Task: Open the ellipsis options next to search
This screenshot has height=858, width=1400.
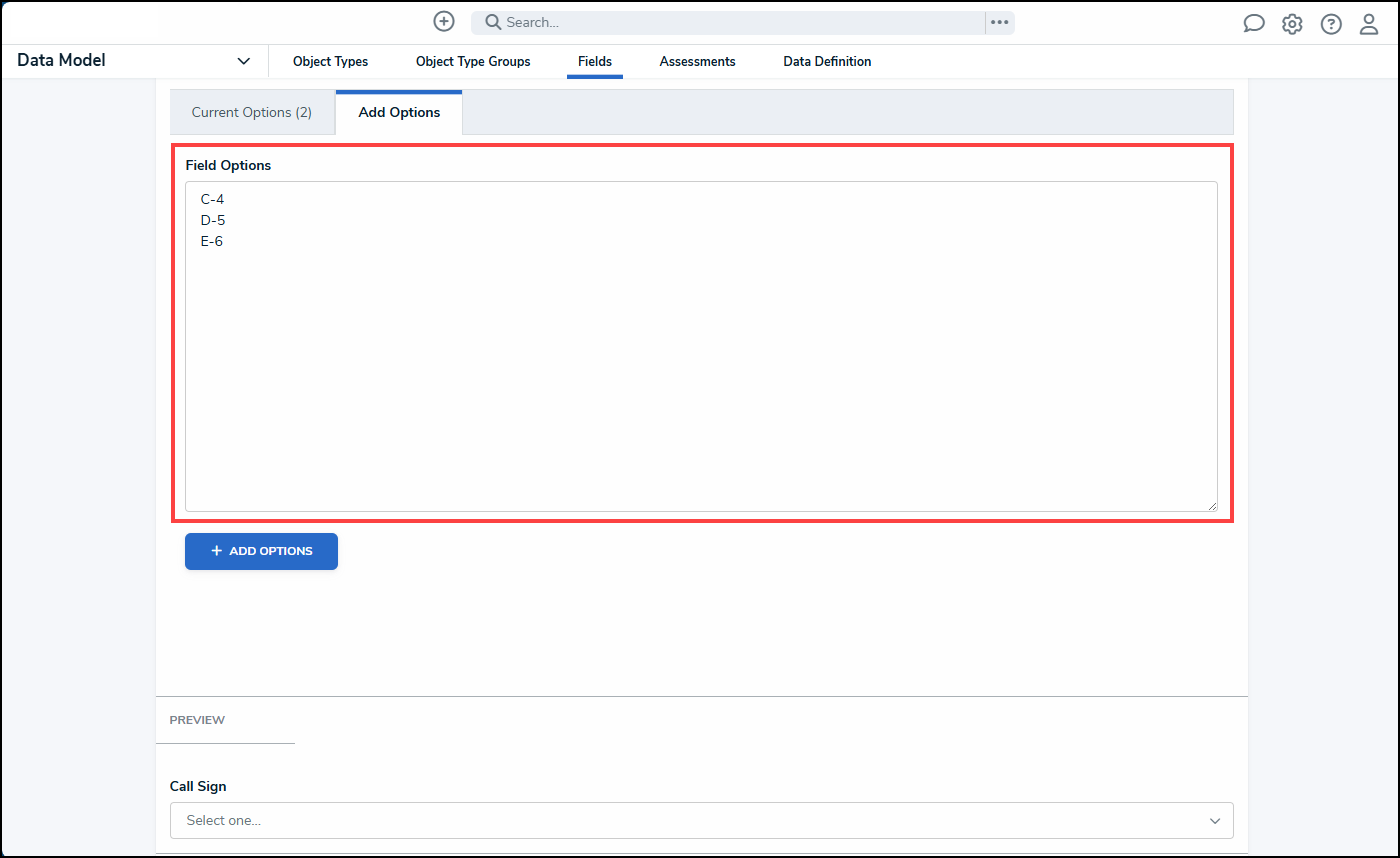Action: (x=999, y=21)
